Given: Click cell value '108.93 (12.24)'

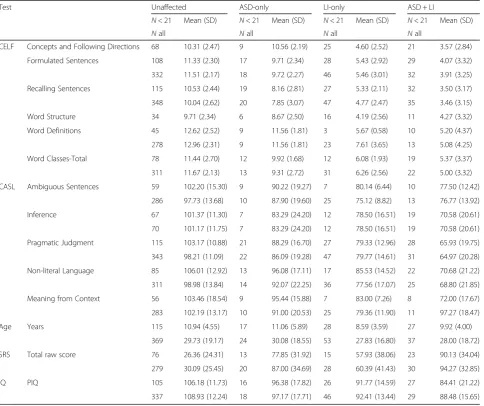Looking at the screenshot, I should [x=205, y=397].
